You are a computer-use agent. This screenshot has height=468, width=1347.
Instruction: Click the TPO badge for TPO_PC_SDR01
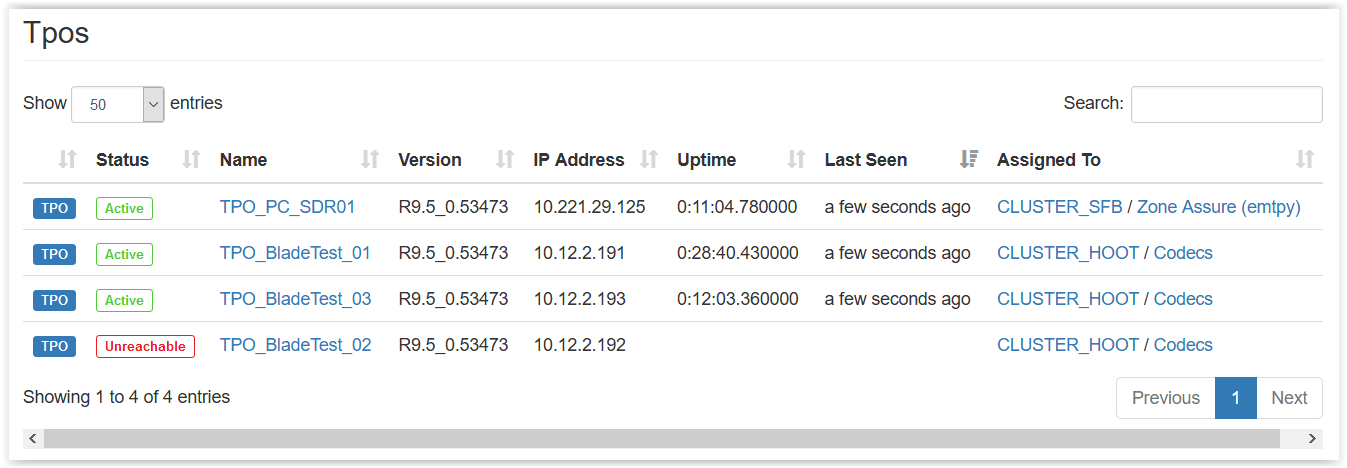point(55,208)
